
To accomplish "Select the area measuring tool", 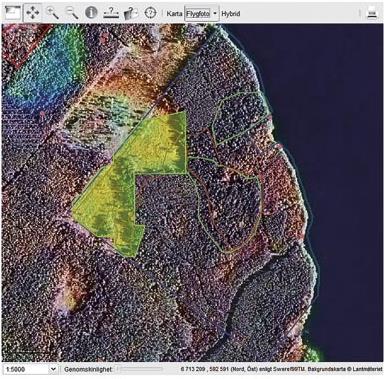I will pyautogui.click(x=131, y=13).
